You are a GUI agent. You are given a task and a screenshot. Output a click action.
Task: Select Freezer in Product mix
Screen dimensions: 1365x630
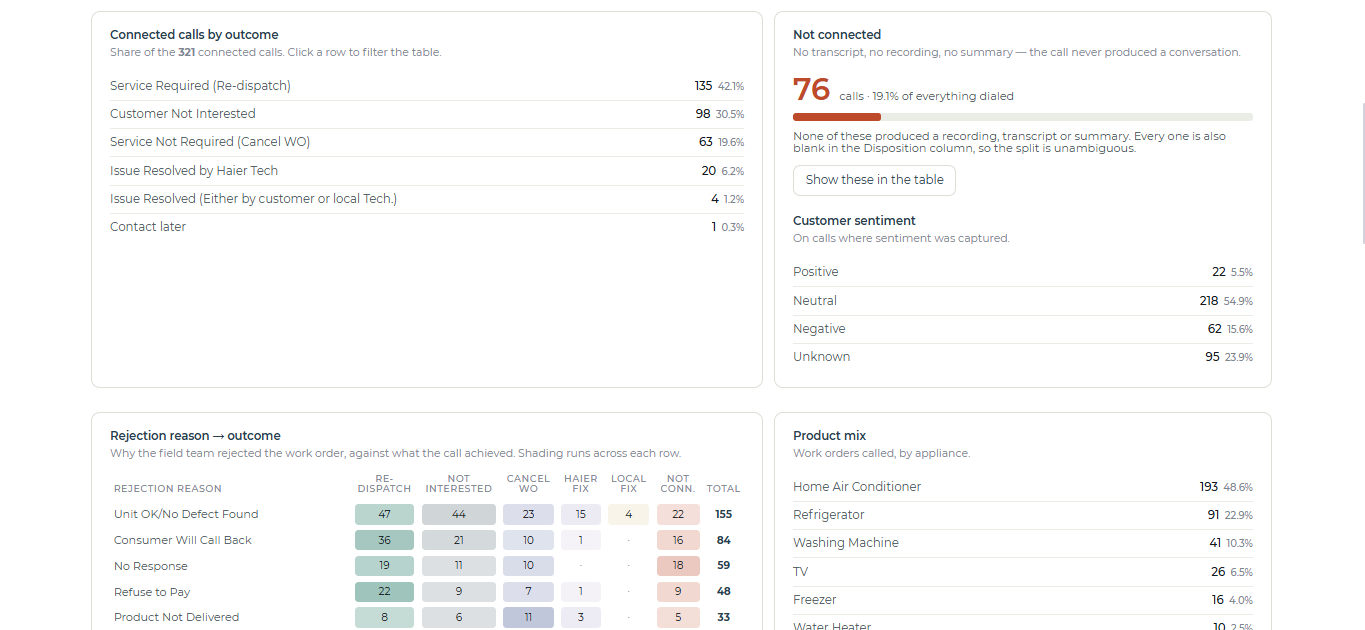pyautogui.click(x=1023, y=600)
